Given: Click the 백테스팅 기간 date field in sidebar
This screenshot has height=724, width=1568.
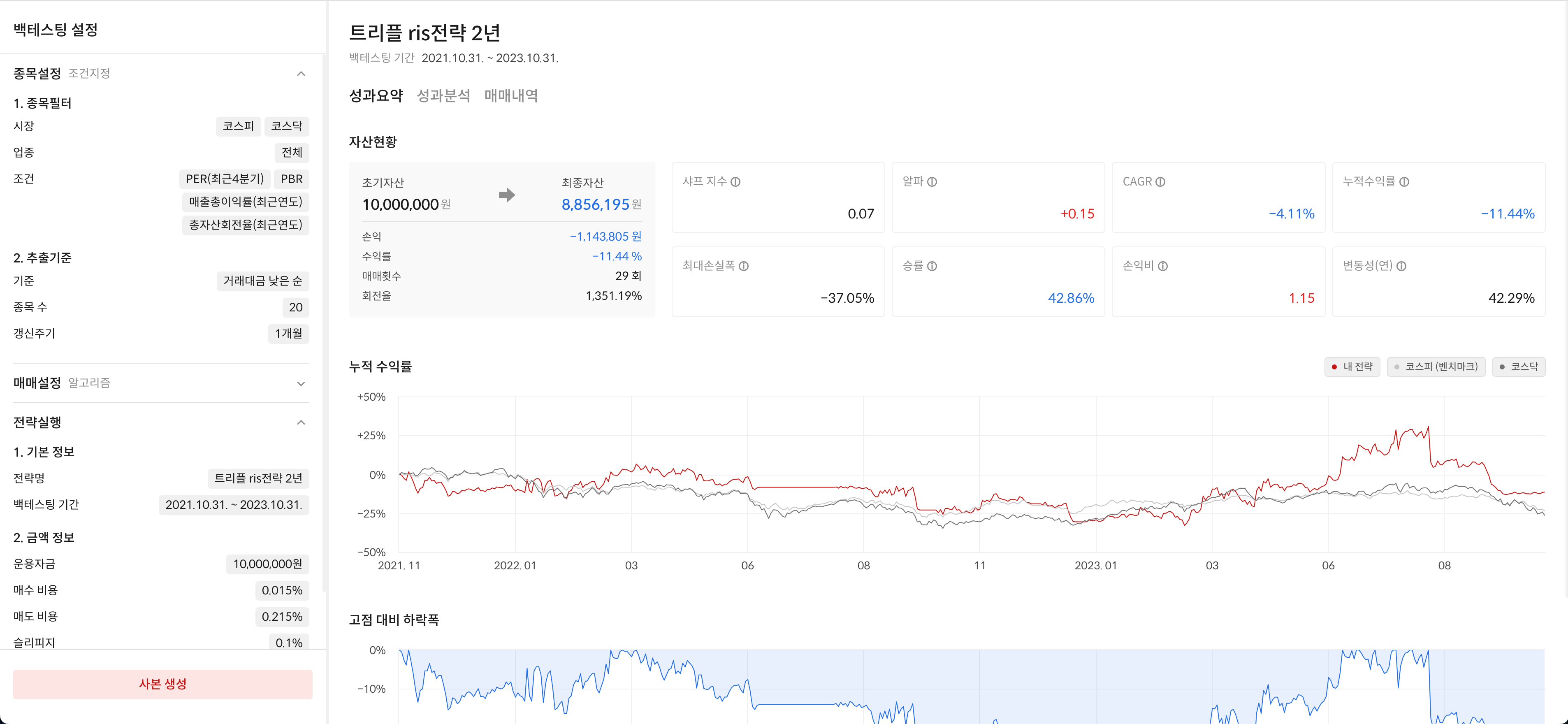Looking at the screenshot, I should pyautogui.click(x=234, y=505).
